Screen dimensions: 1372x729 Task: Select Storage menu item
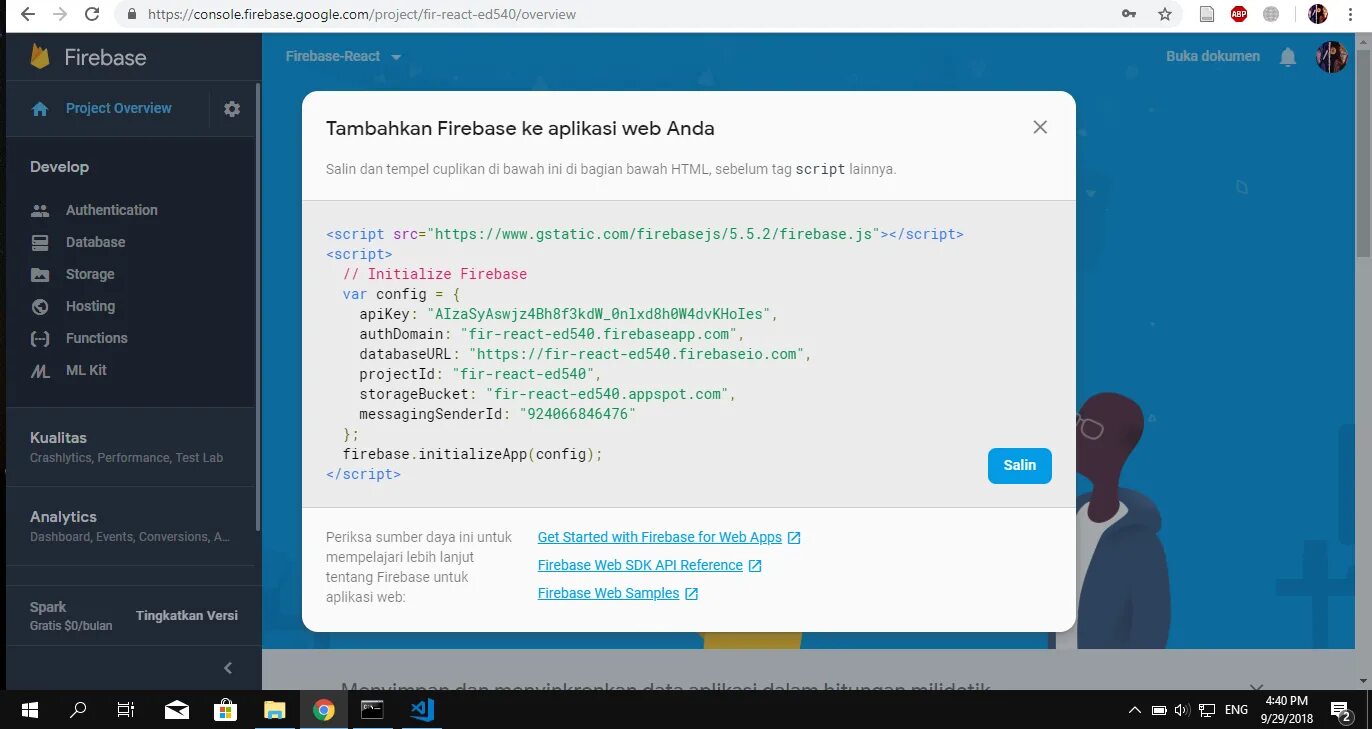click(90, 274)
